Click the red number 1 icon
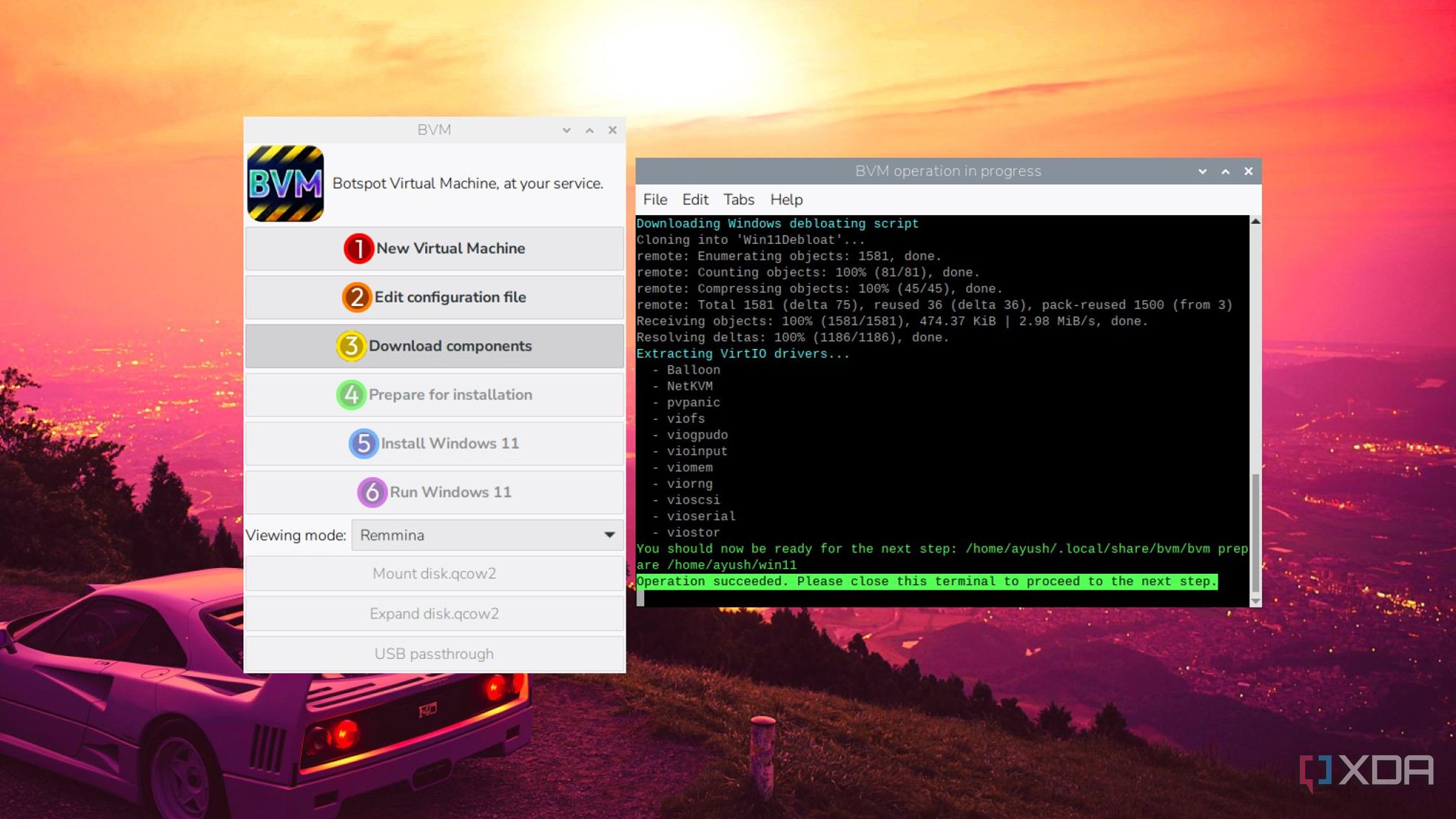 pos(358,248)
